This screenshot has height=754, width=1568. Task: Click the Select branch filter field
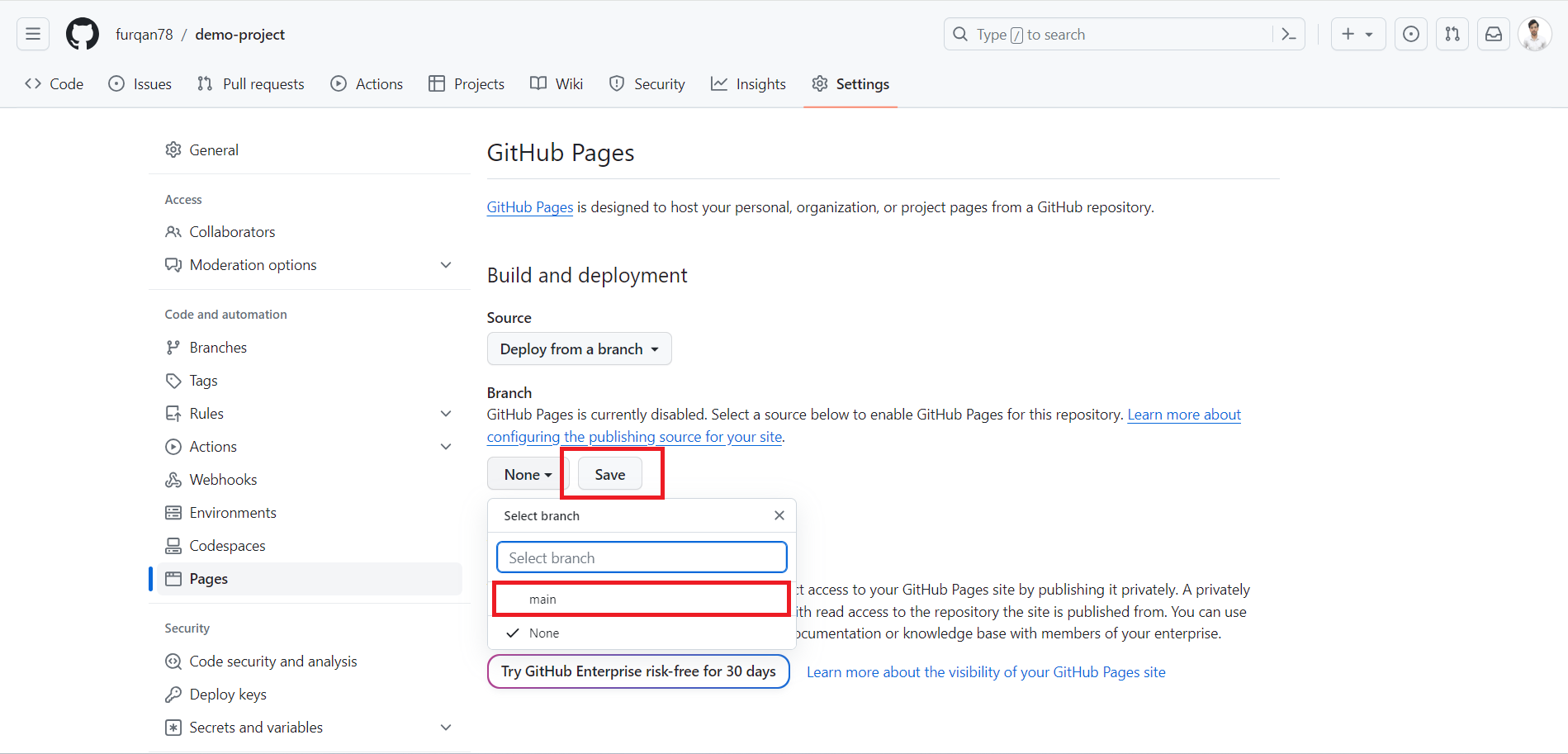tap(642, 557)
